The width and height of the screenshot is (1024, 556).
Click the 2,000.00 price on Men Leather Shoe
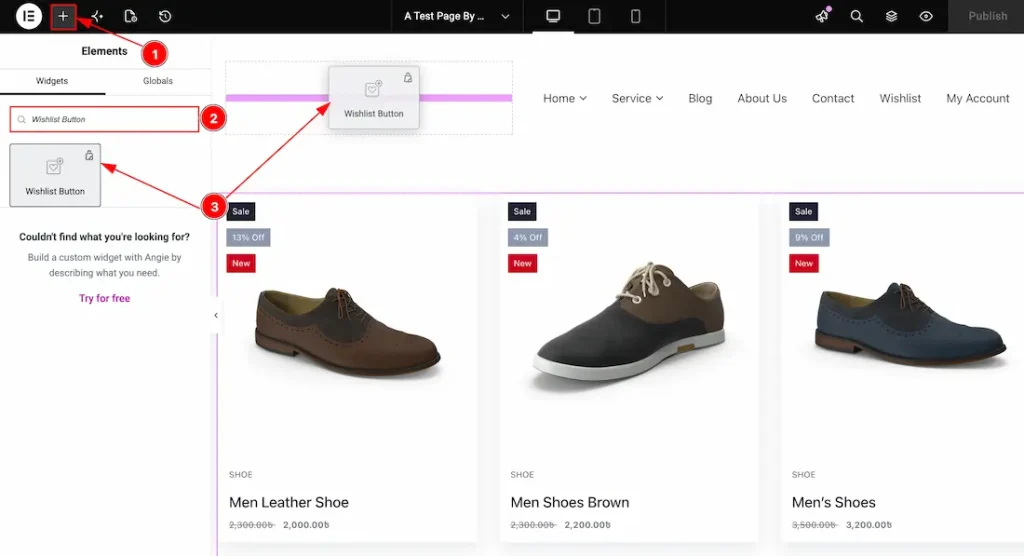click(306, 525)
